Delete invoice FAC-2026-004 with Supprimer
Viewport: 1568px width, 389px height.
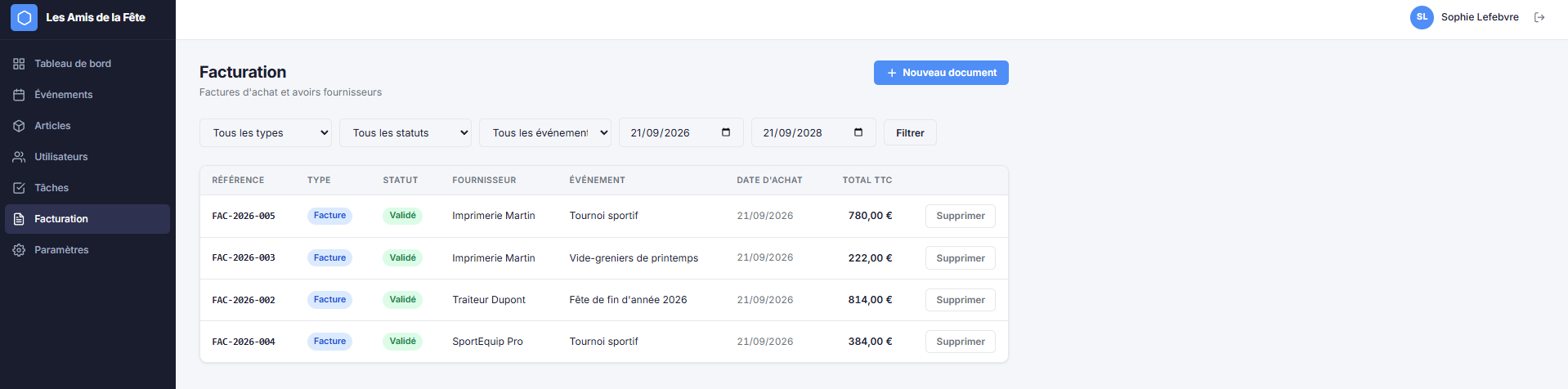click(x=961, y=342)
